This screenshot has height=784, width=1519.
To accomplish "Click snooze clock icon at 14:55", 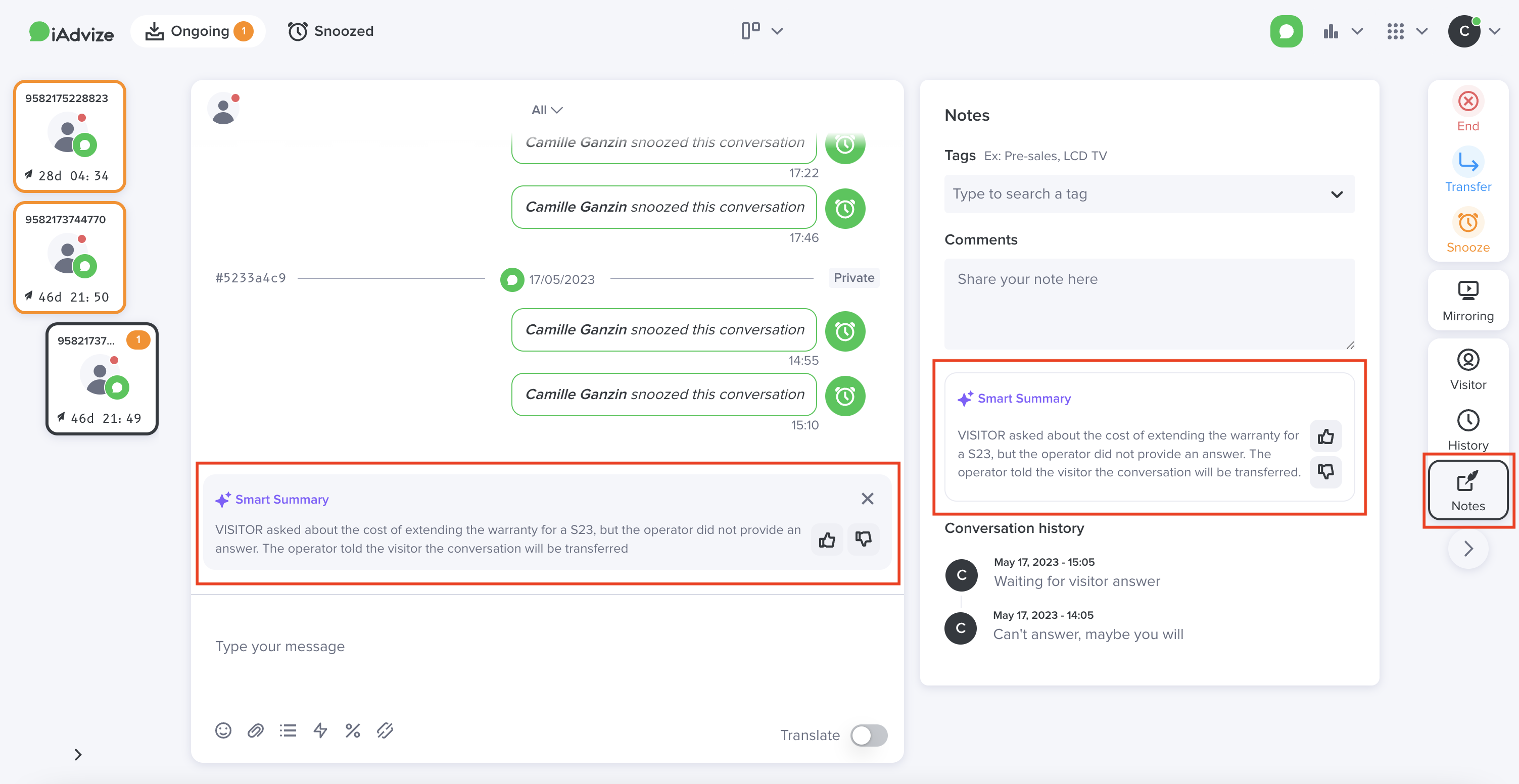I will click(845, 331).
